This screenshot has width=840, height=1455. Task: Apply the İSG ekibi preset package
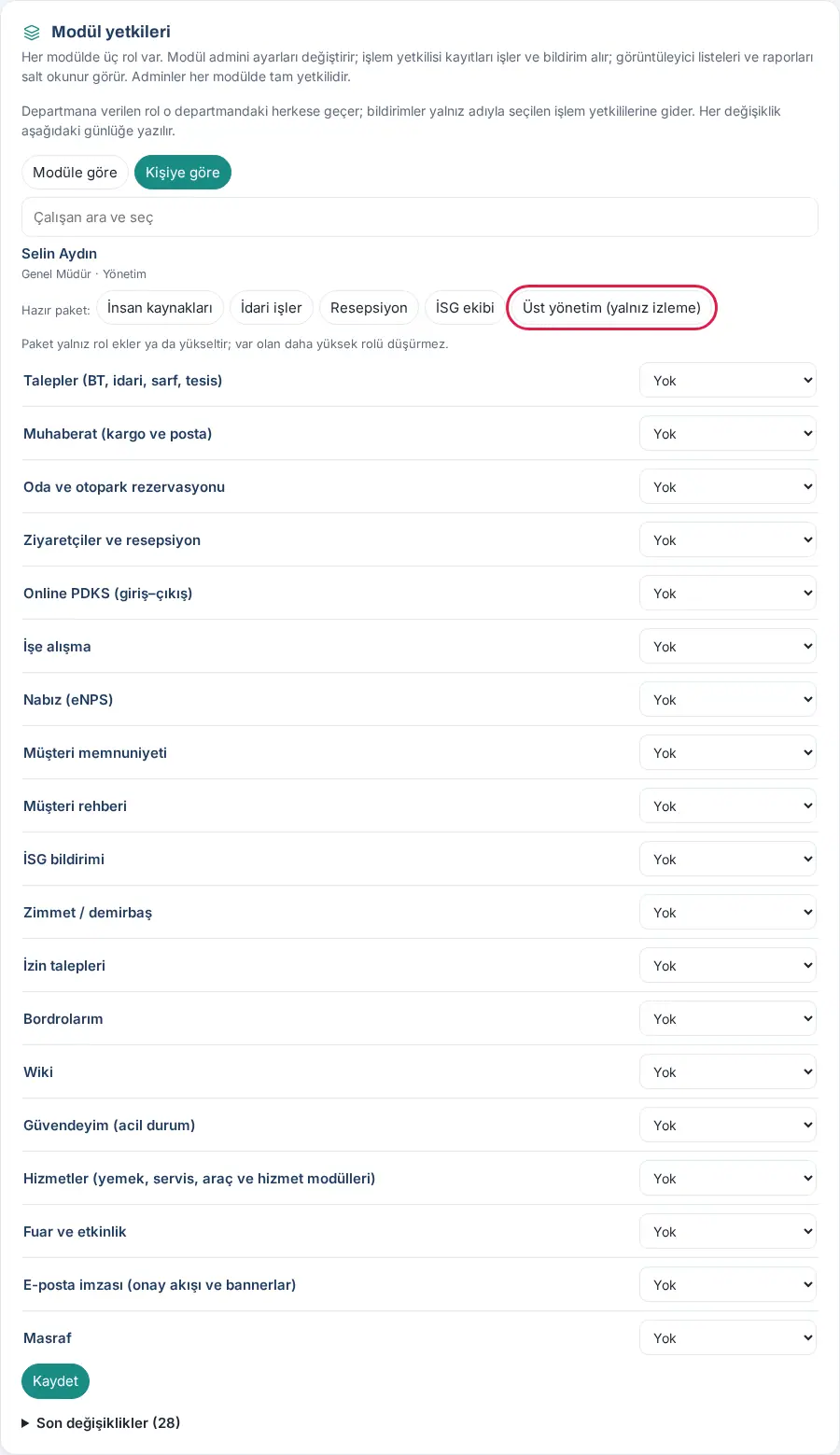pyautogui.click(x=465, y=308)
